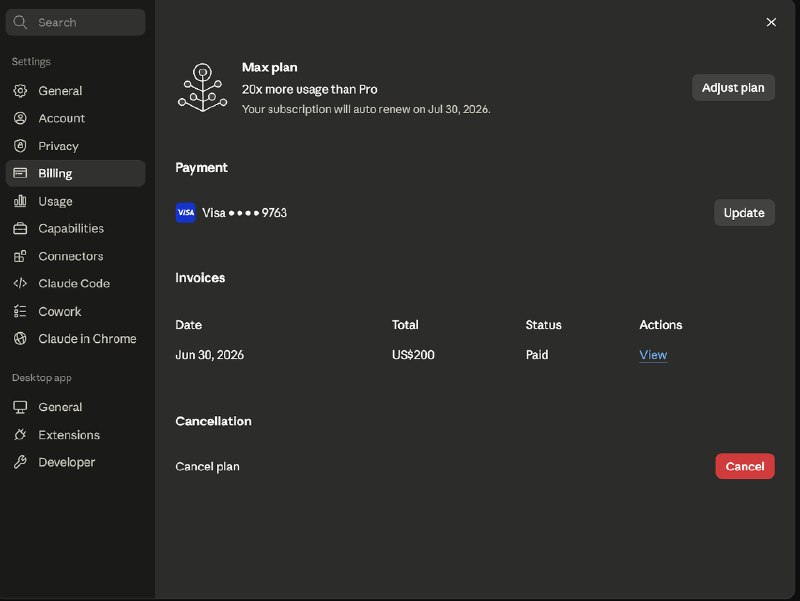
Task: Click the search magnifier icon
Action: tap(20, 22)
